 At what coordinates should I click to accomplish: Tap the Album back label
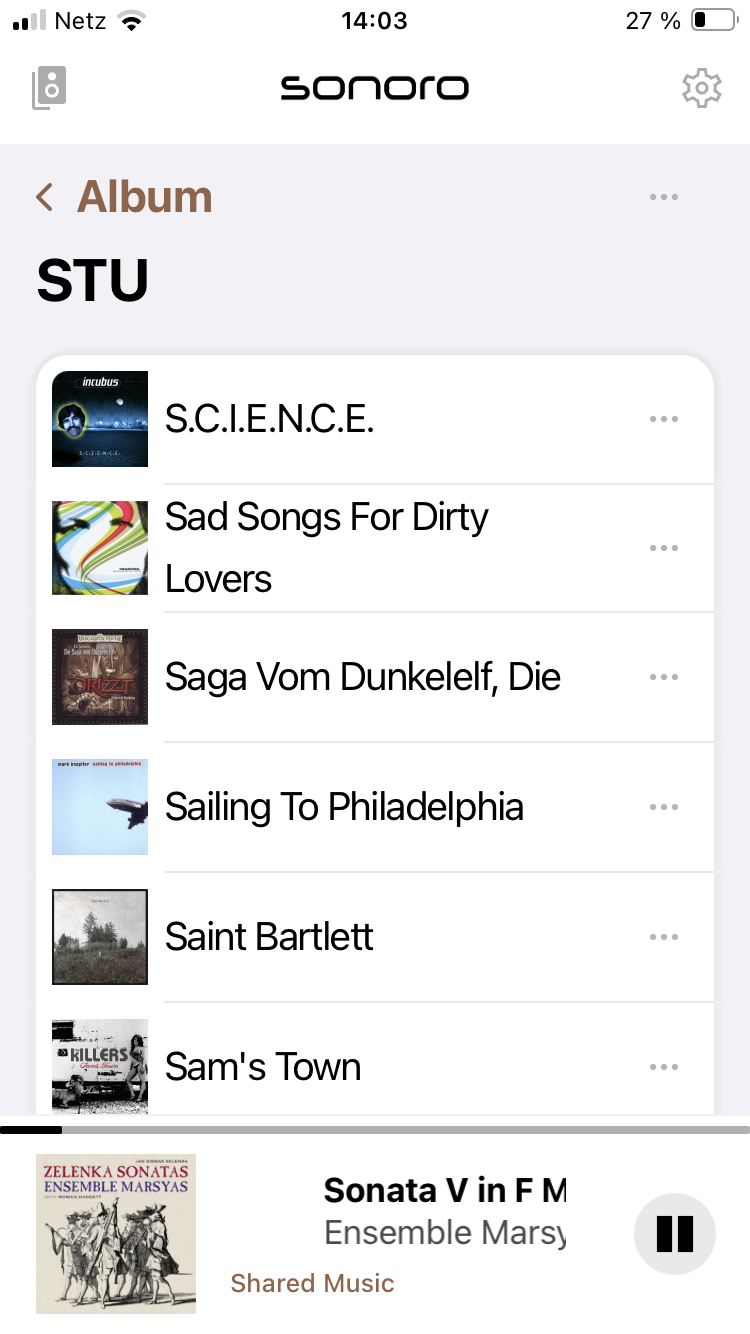(x=145, y=197)
